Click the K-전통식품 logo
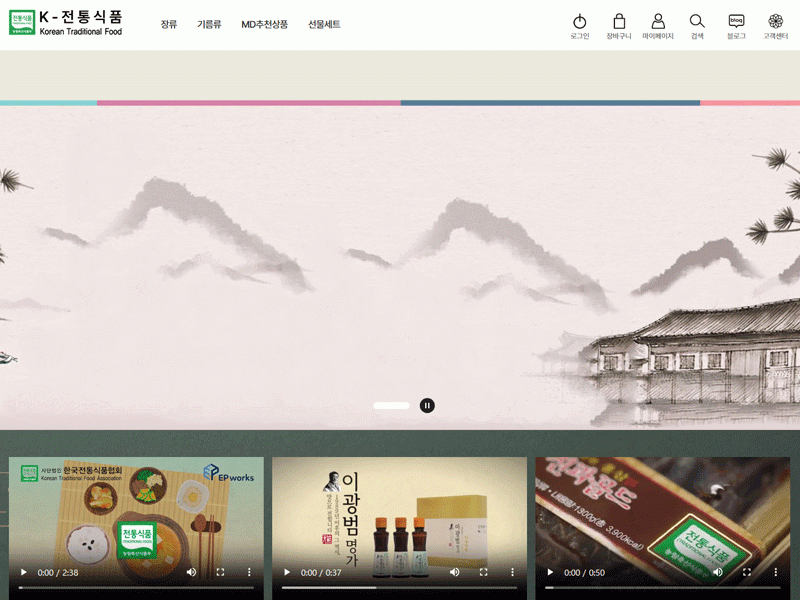This screenshot has height=600, width=800. tap(67, 23)
